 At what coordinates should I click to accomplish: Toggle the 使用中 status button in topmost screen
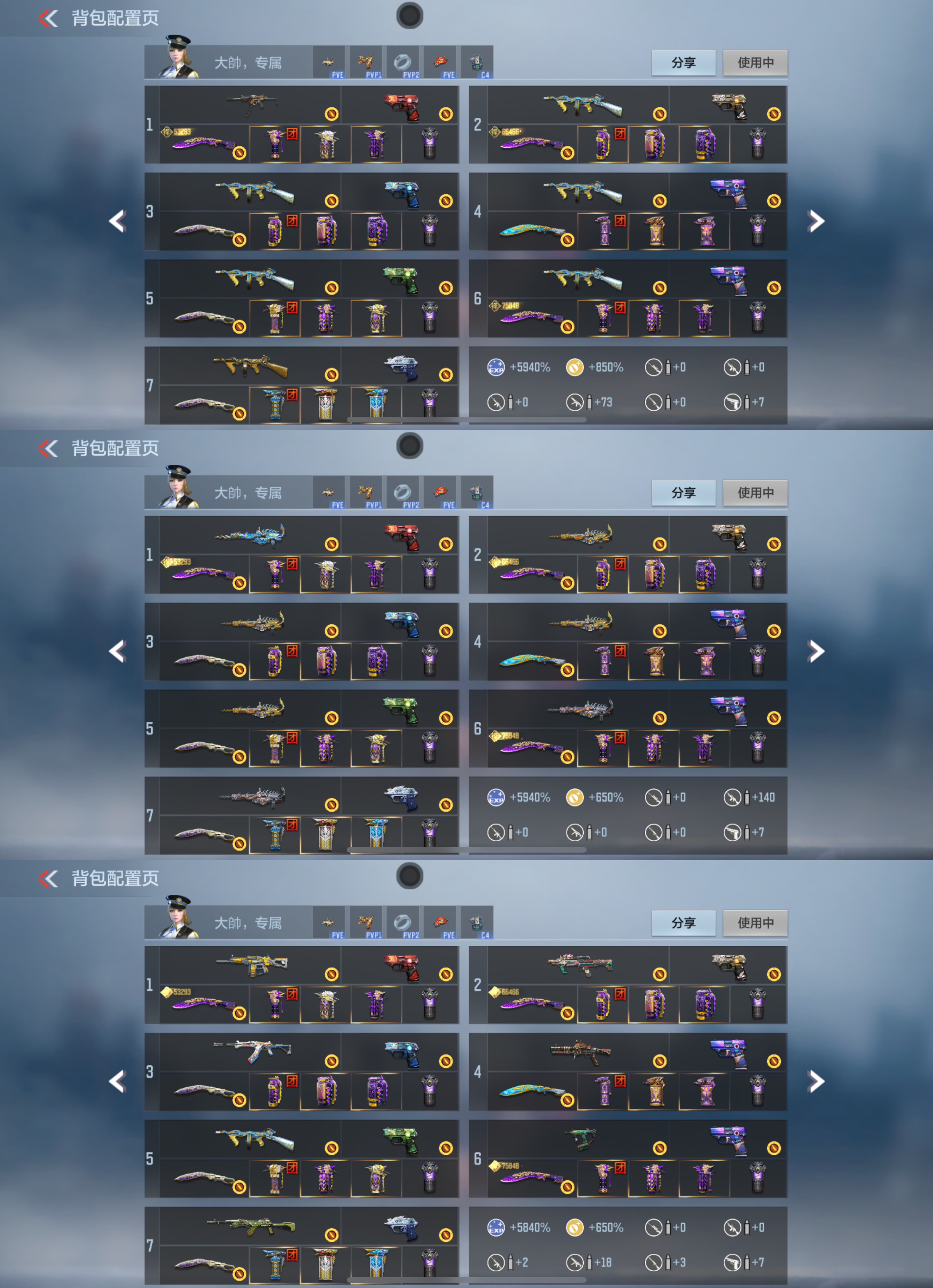(755, 63)
